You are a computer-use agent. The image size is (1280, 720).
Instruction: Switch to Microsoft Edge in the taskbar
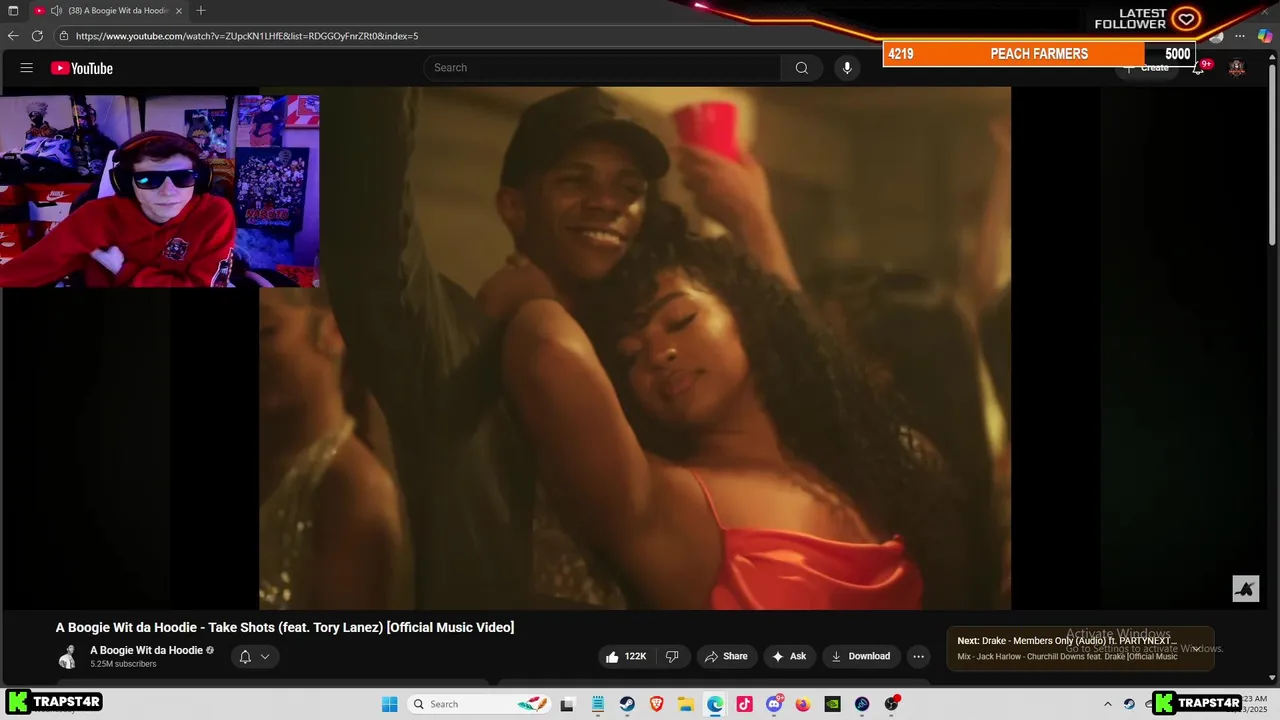coord(715,704)
